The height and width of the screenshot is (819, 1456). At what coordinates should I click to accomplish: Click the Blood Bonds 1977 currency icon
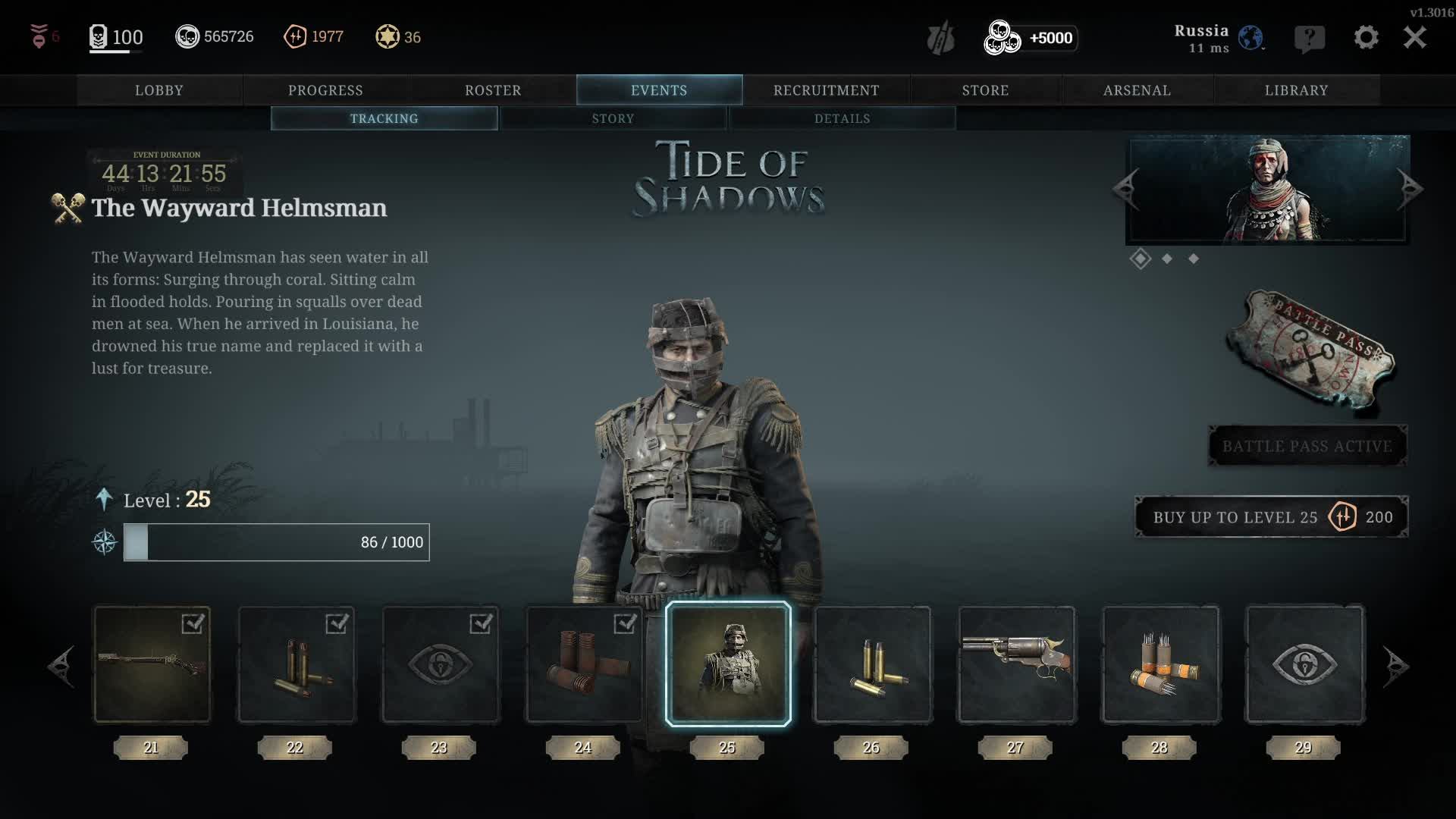pos(295,36)
